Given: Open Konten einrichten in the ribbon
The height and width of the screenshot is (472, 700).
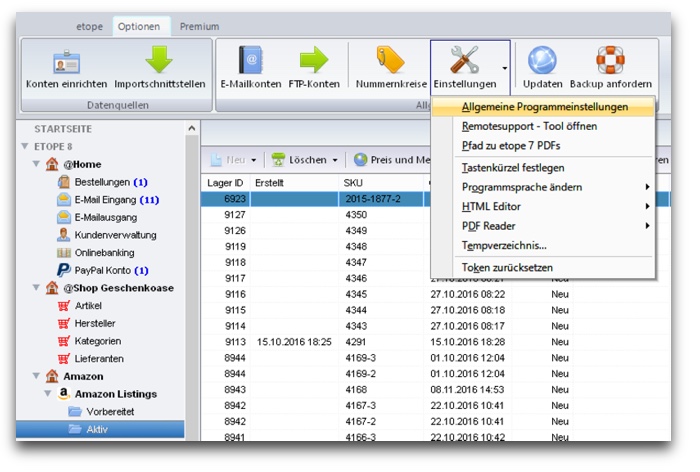Looking at the screenshot, I should 67,67.
